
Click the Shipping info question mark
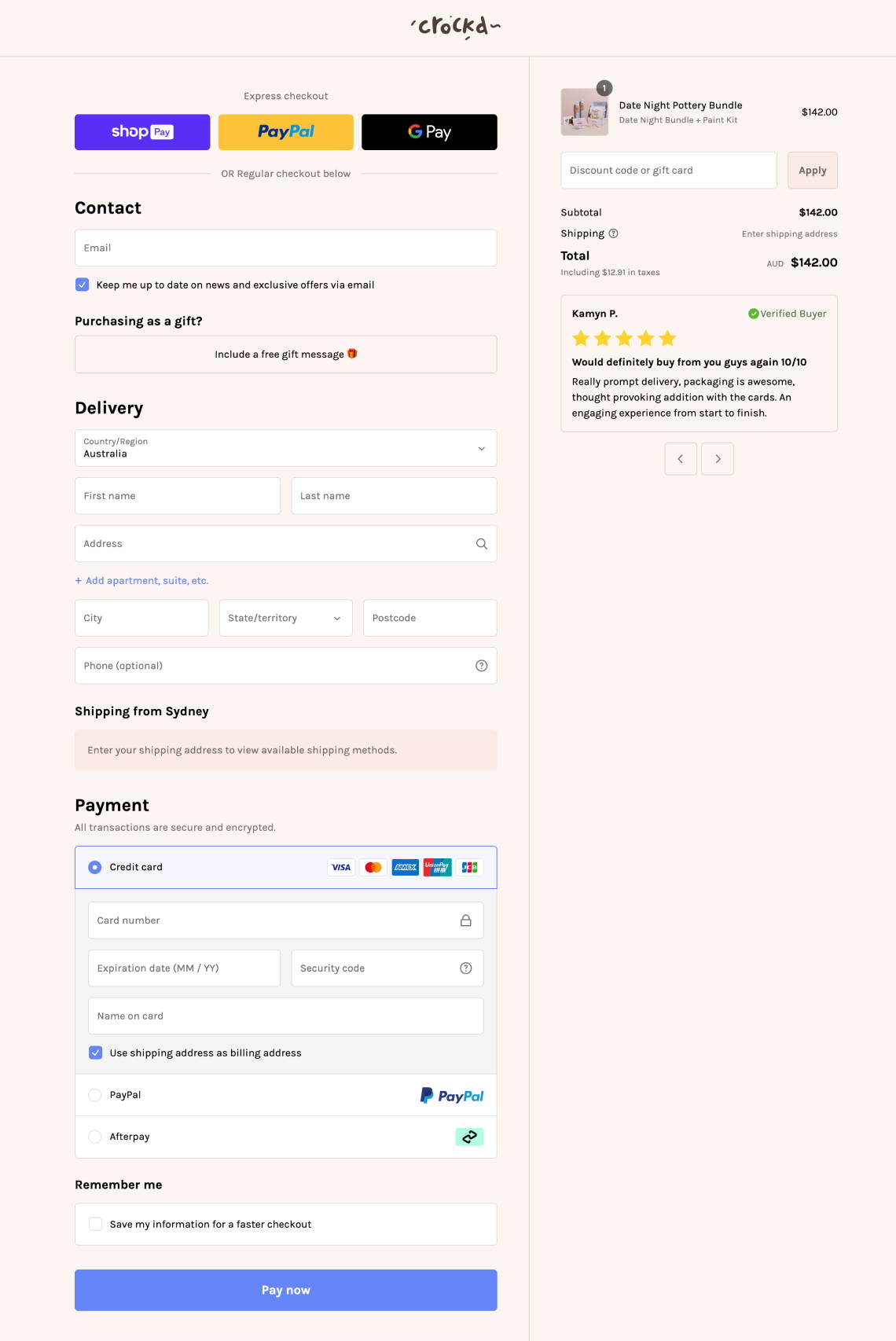coord(615,233)
